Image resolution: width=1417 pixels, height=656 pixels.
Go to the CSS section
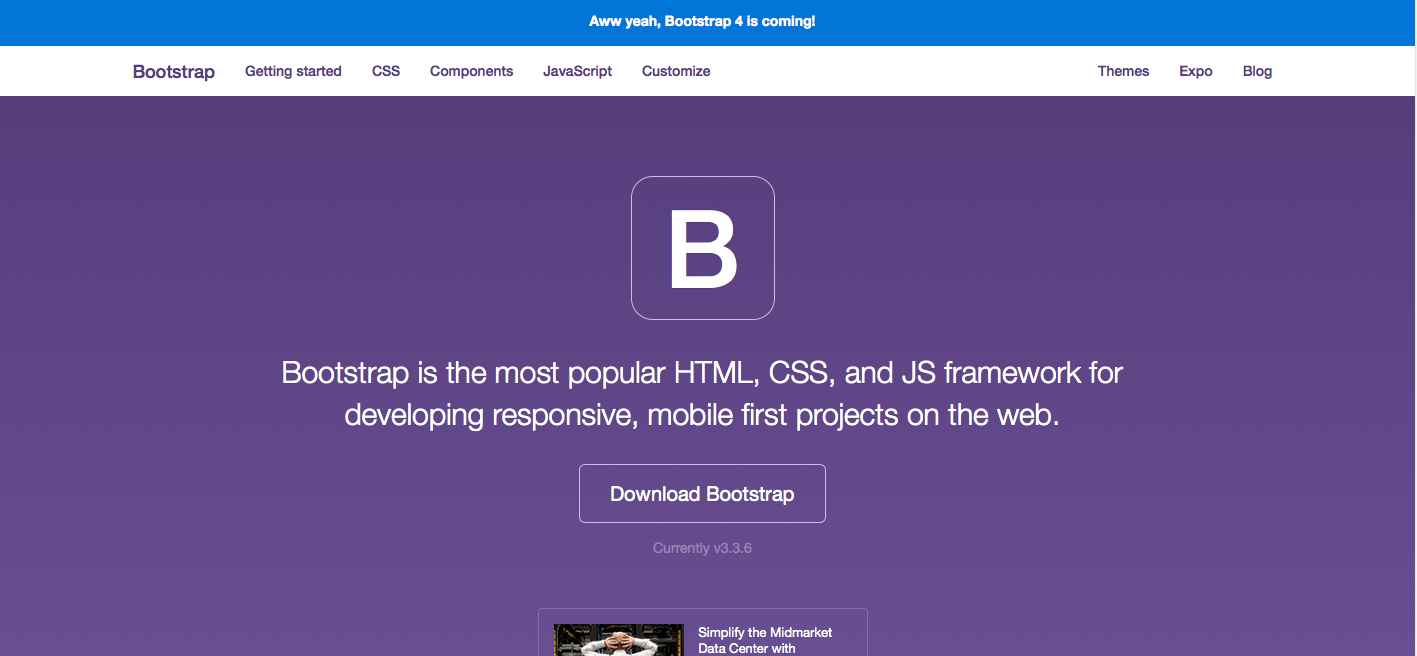(386, 71)
